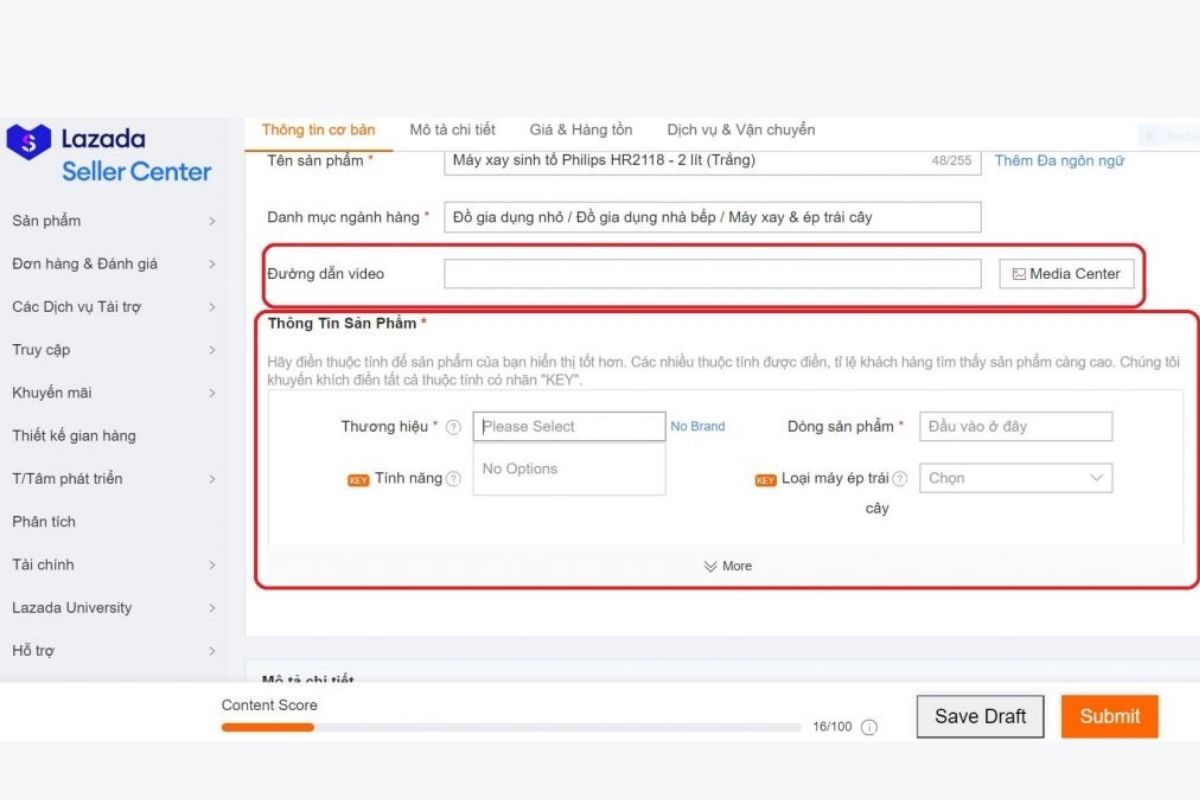Click the No Brand link
1200x800 pixels.
(x=698, y=426)
